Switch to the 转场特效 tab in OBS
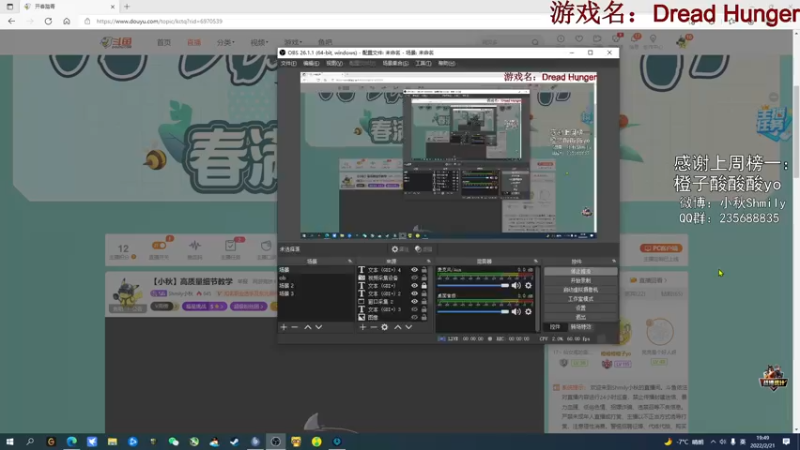Screen dimensions: 800x450 581,327
